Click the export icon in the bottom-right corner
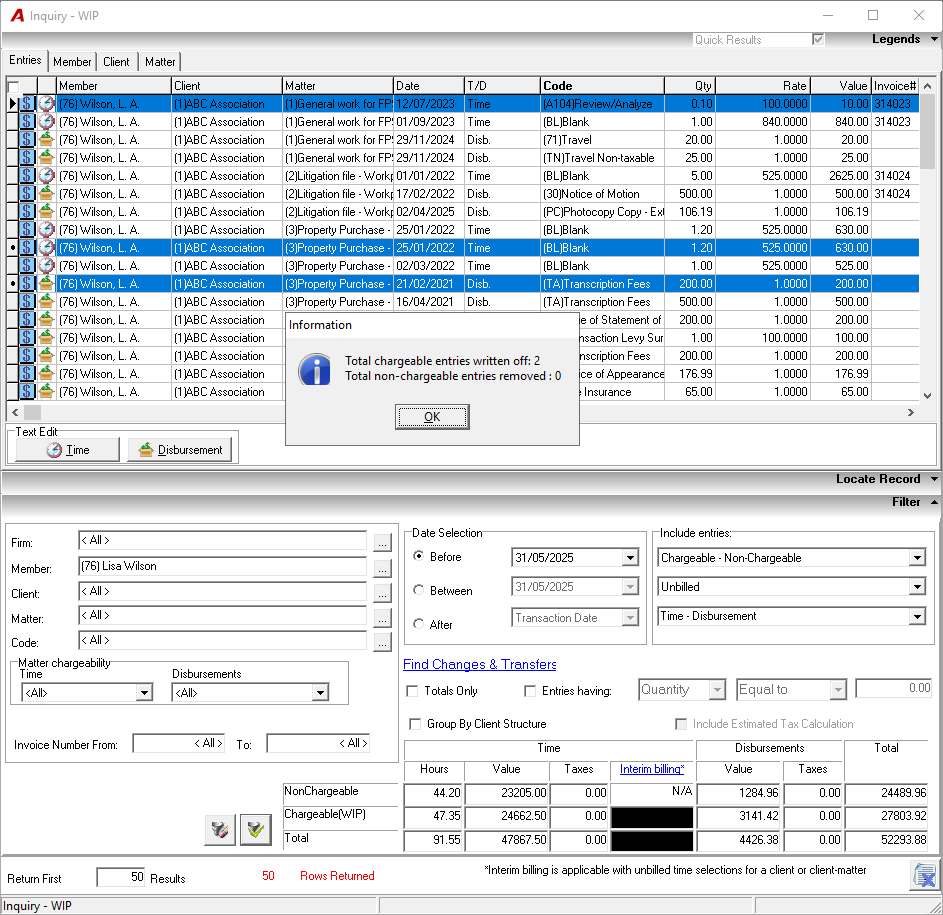 [924, 875]
